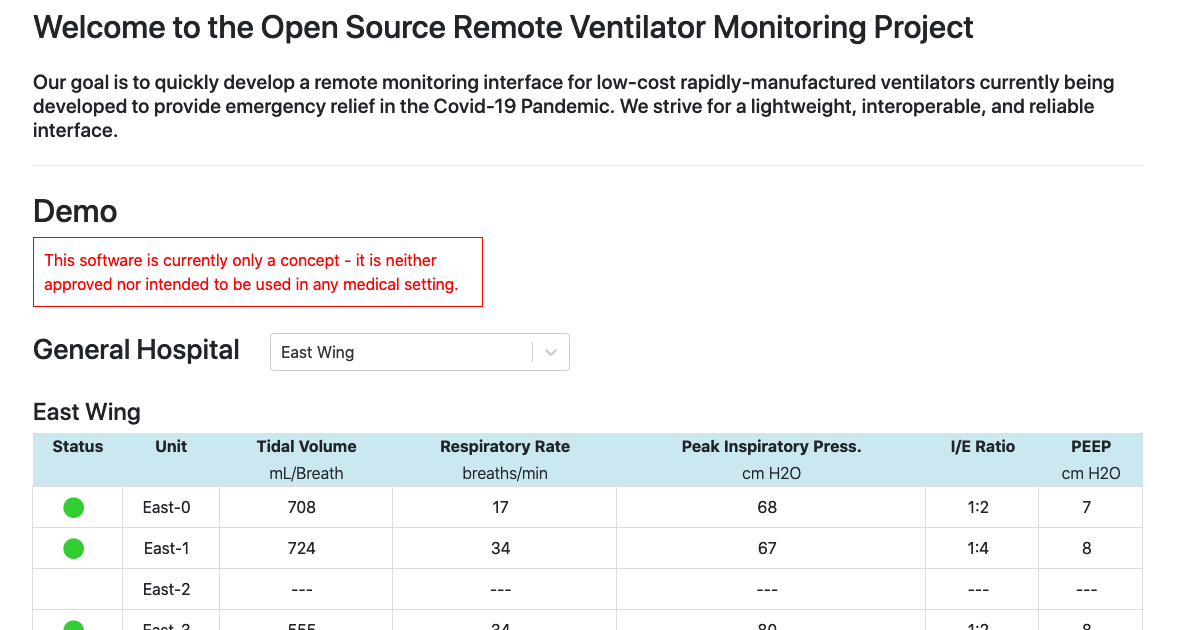This screenshot has width=1200, height=630.
Task: Click the green status indicator for East-0
Action: [73, 507]
